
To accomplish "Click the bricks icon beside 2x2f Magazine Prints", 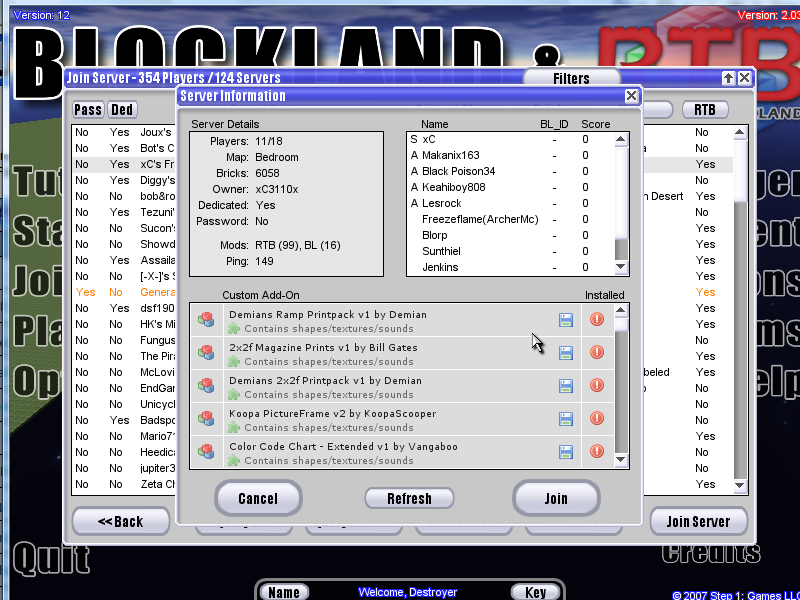I will coord(206,353).
